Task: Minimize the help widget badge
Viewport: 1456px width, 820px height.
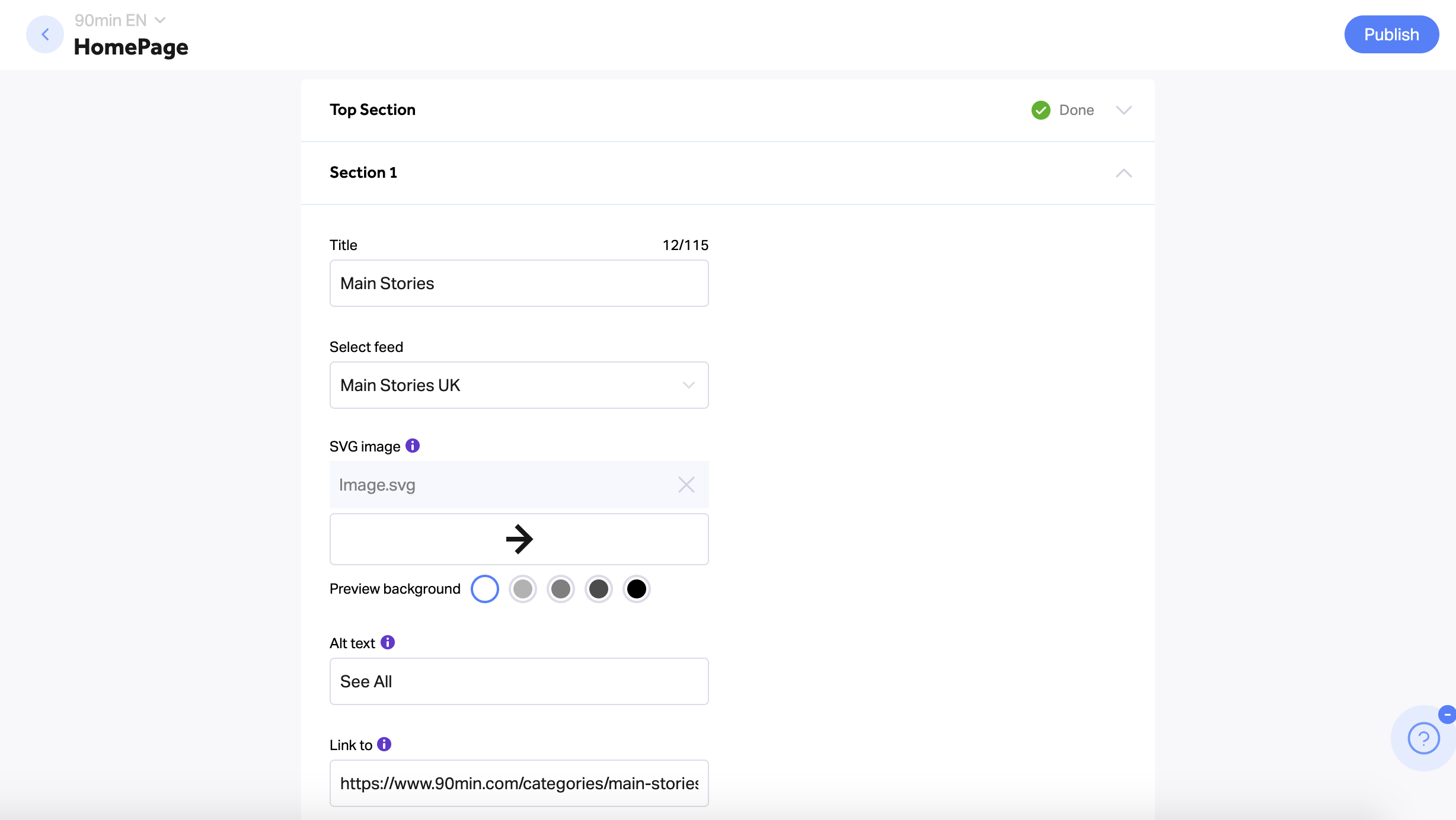Action: [1447, 715]
